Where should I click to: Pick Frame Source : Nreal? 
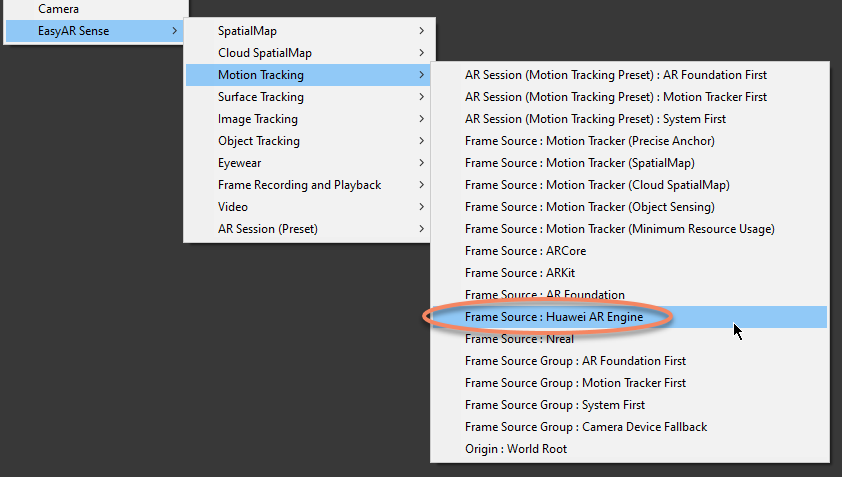click(x=629, y=339)
